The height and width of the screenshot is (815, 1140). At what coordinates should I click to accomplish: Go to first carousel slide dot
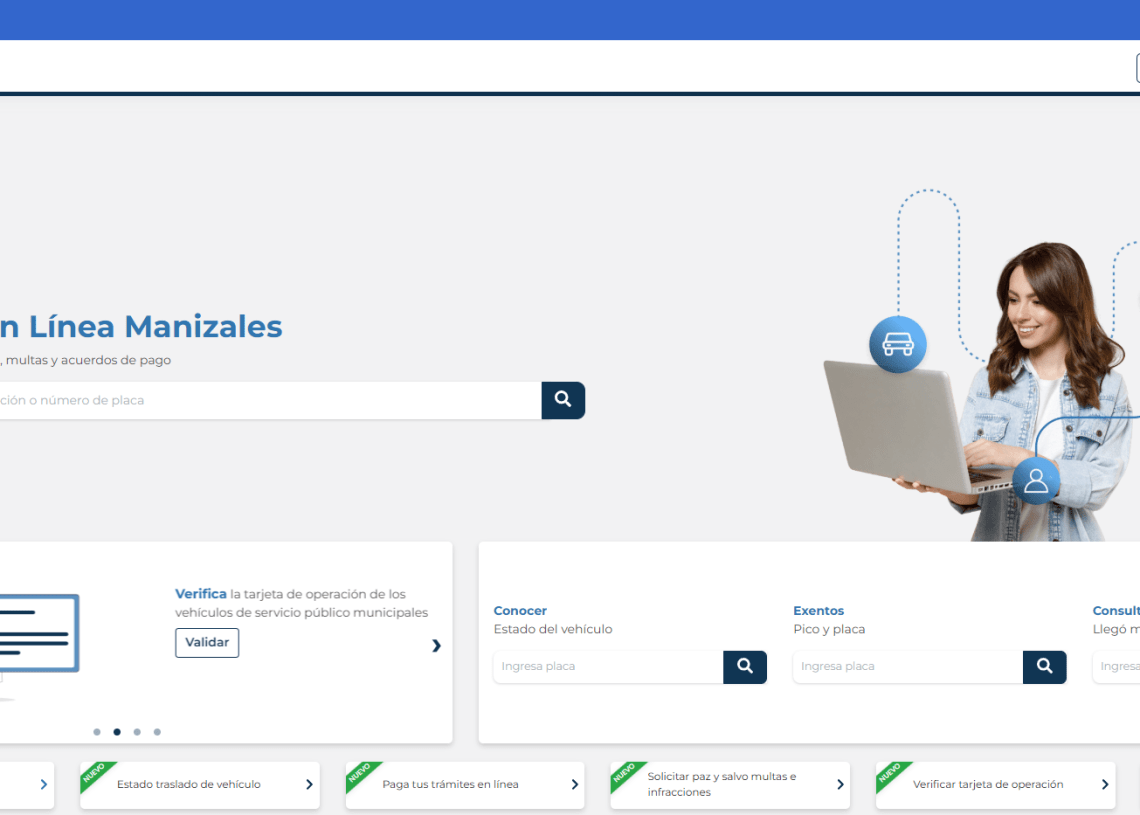point(97,732)
